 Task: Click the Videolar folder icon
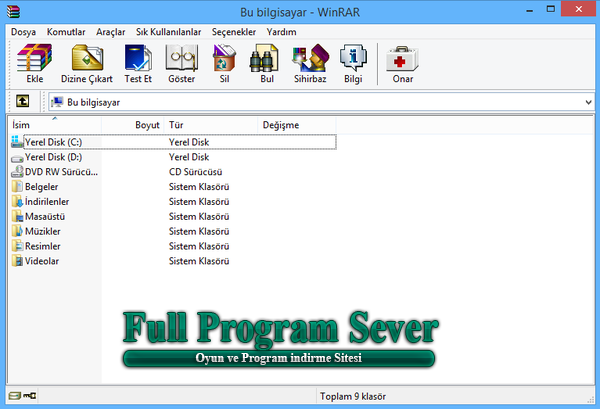(x=17, y=261)
